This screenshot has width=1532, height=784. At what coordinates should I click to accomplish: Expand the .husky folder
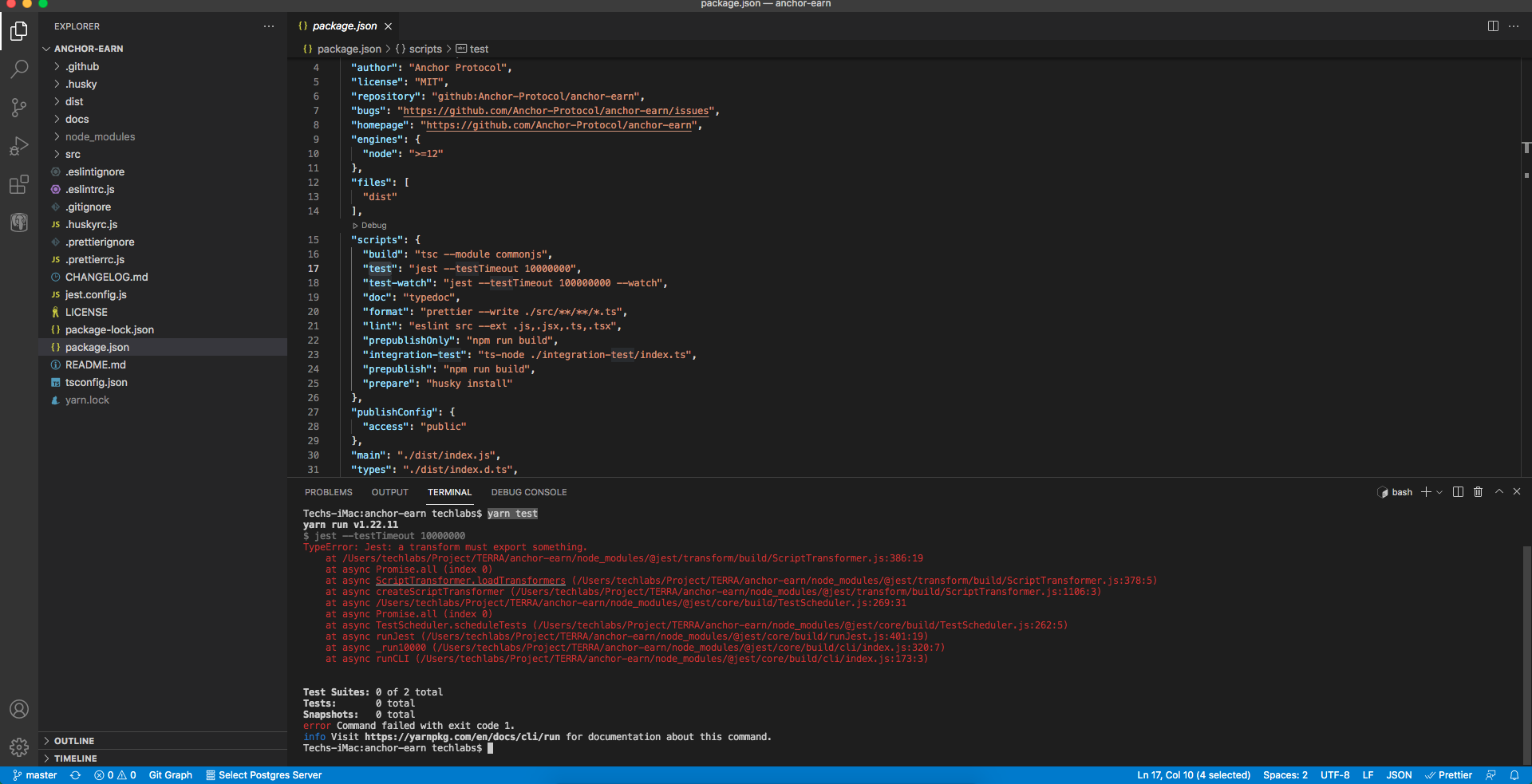click(163, 84)
